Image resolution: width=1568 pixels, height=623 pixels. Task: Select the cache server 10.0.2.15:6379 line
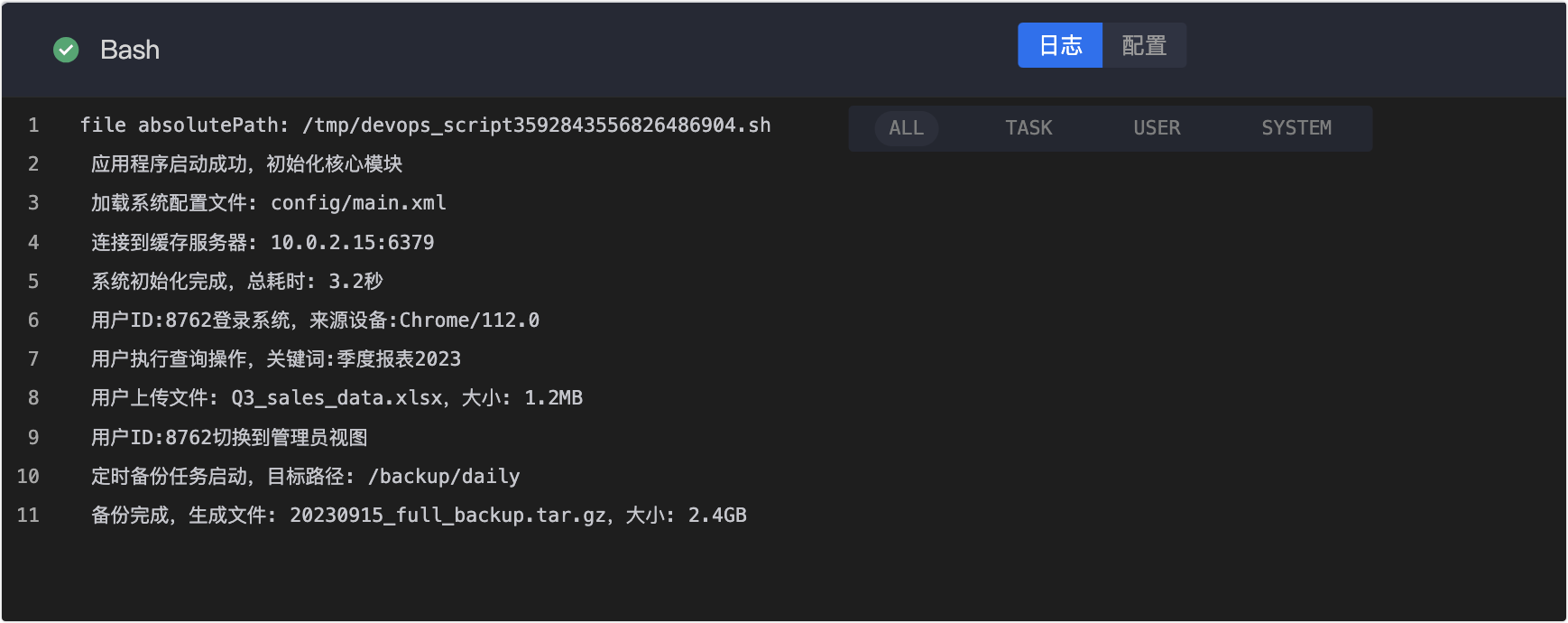click(x=262, y=242)
